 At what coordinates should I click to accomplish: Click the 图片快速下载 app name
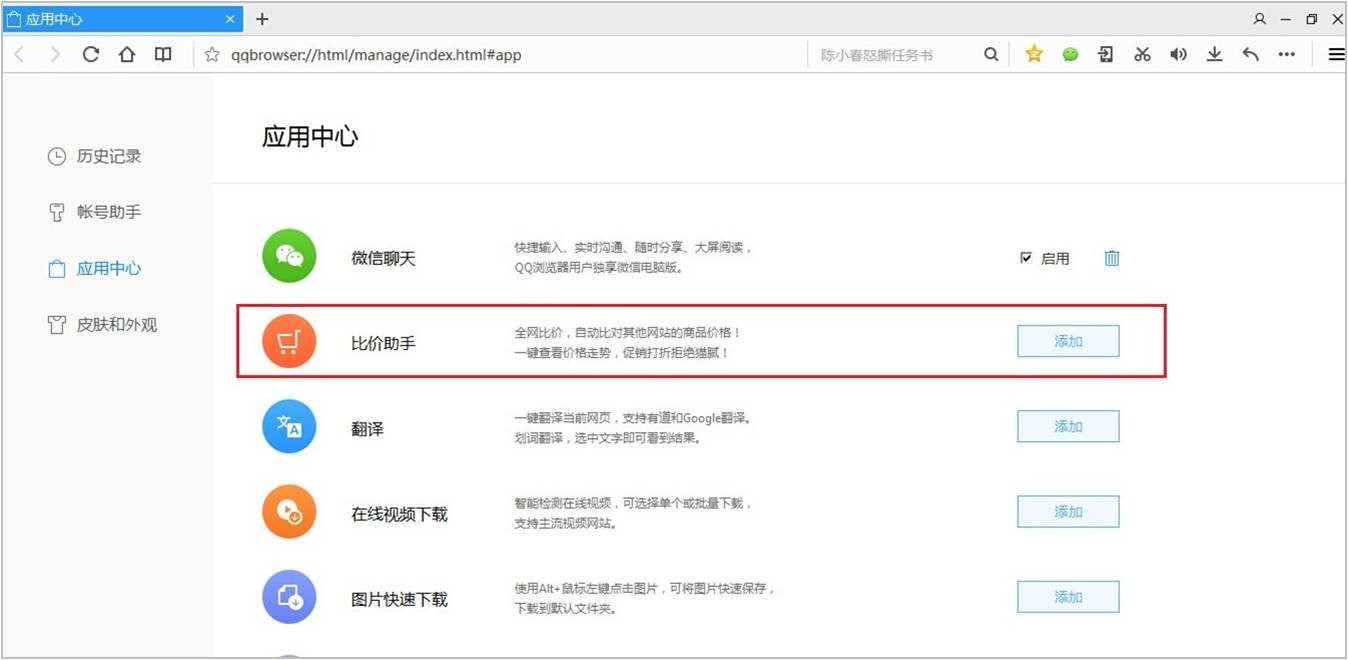(399, 599)
